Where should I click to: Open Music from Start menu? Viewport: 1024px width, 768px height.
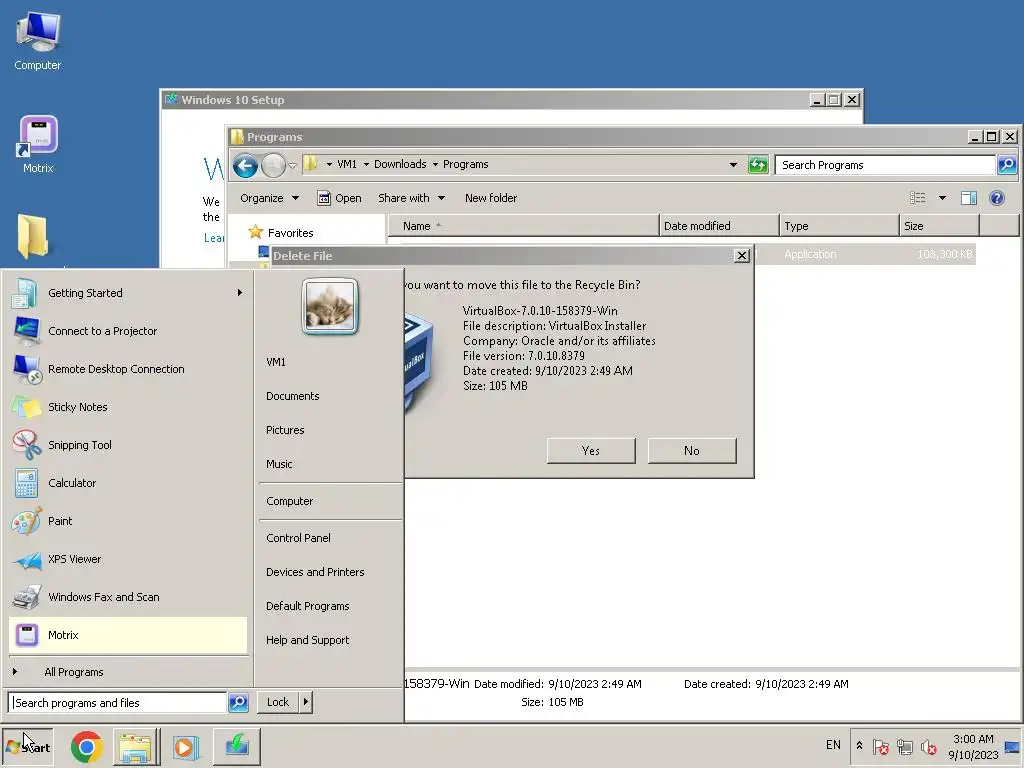(279, 464)
